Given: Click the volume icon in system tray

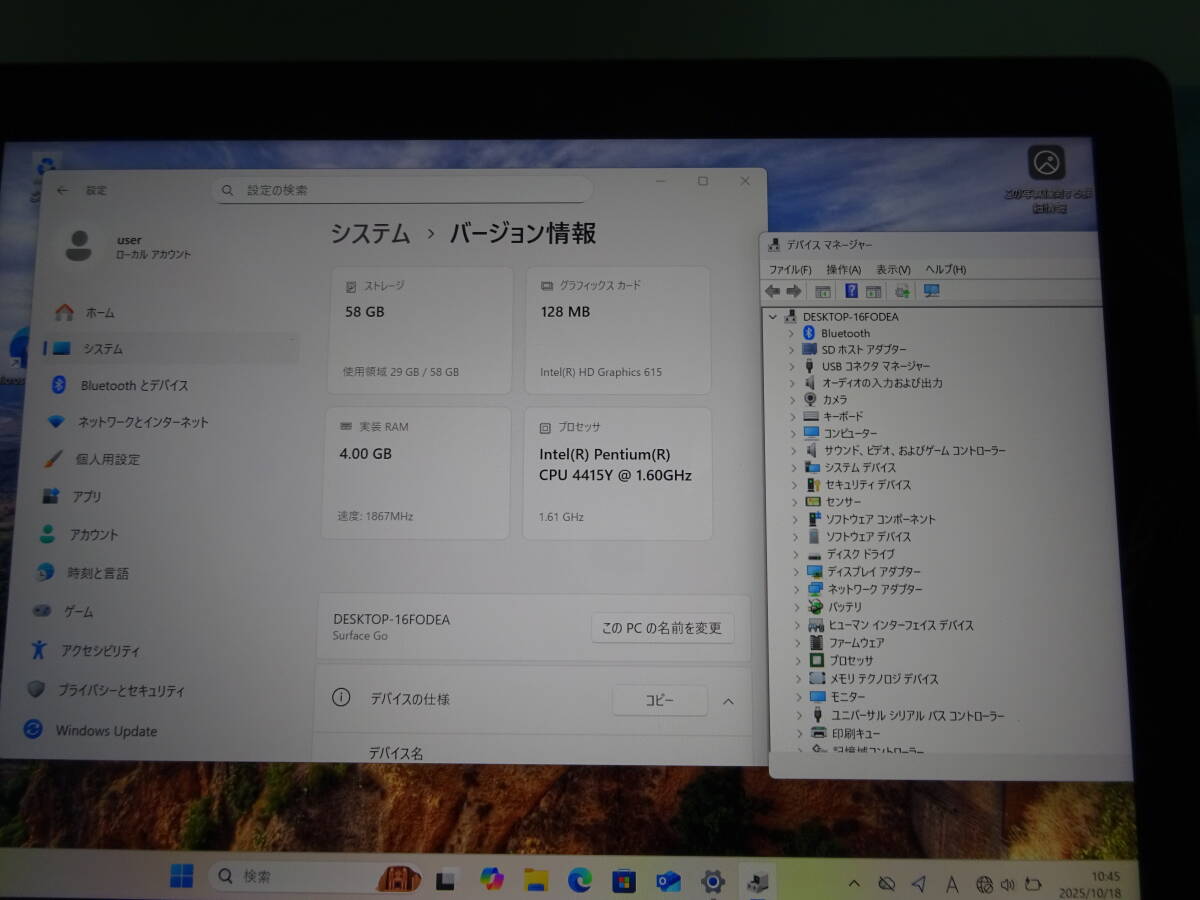Looking at the screenshot, I should (x=1008, y=885).
